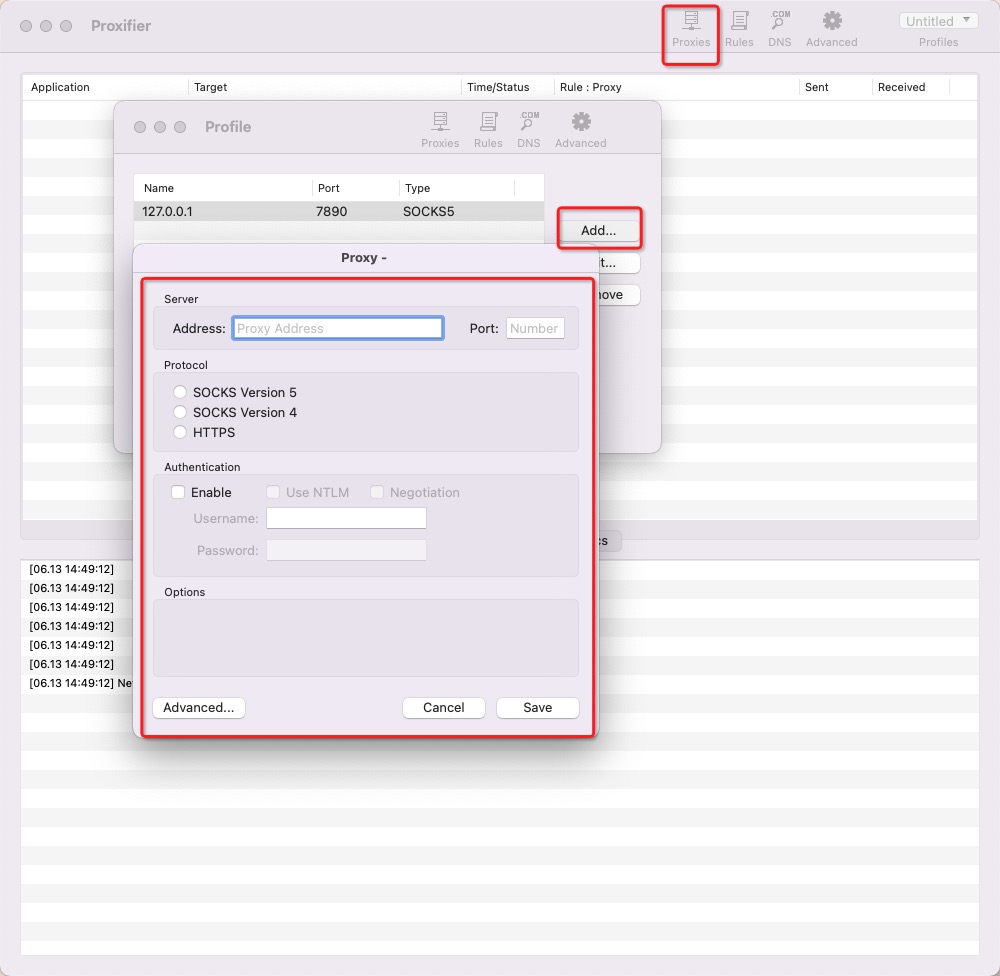The image size is (1000, 976).
Task: Click inside the Proxy Address field
Action: point(337,327)
